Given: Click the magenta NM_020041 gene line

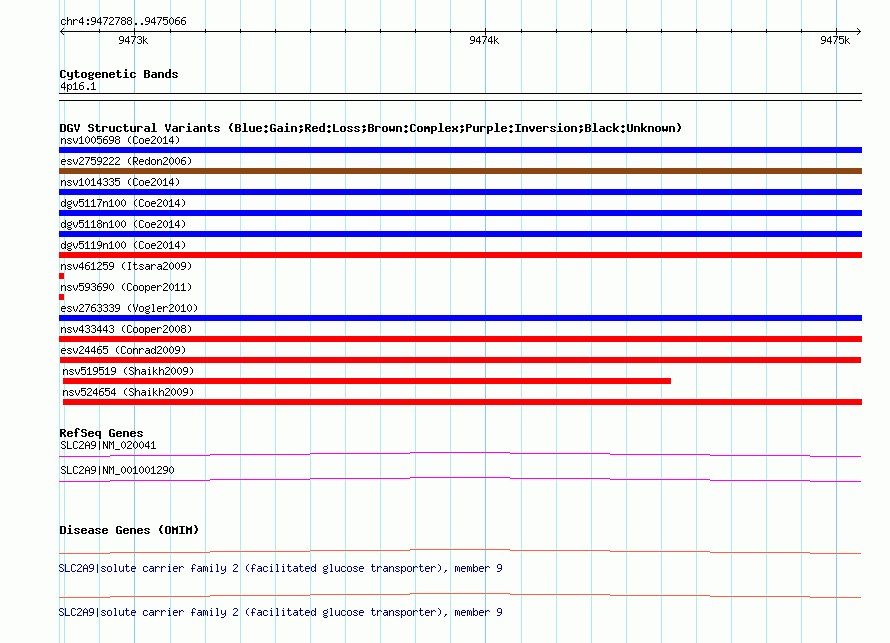Looking at the screenshot, I should click(x=460, y=454).
